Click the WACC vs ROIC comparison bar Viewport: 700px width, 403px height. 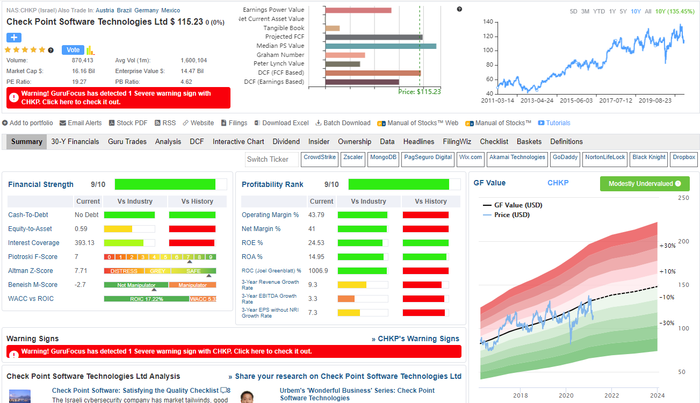pos(160,299)
